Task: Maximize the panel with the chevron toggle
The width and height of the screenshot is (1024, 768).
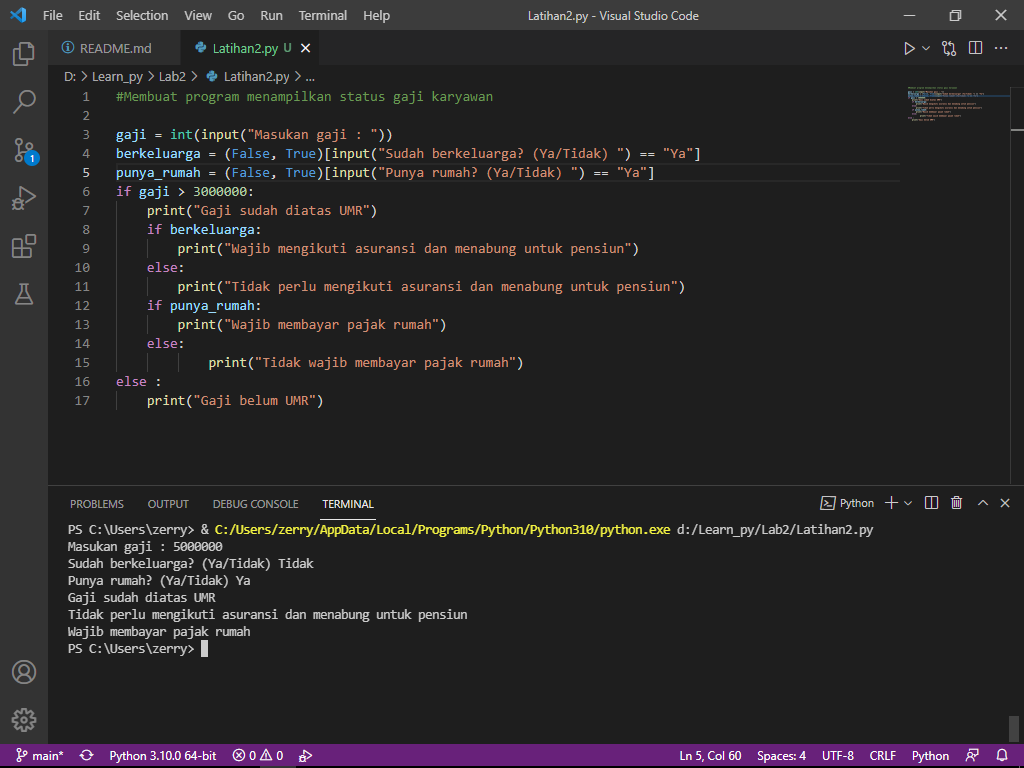Action: 981,503
